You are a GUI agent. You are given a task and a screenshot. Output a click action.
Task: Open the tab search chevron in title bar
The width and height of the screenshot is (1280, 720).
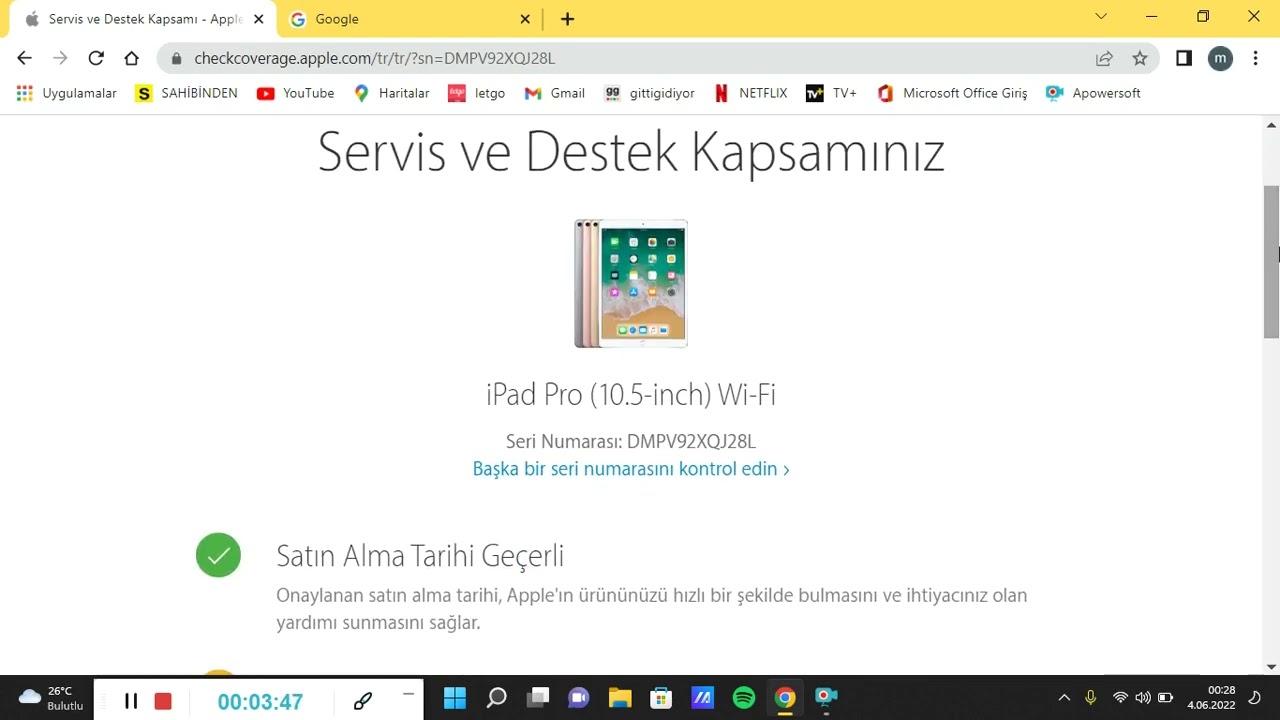(x=1101, y=16)
